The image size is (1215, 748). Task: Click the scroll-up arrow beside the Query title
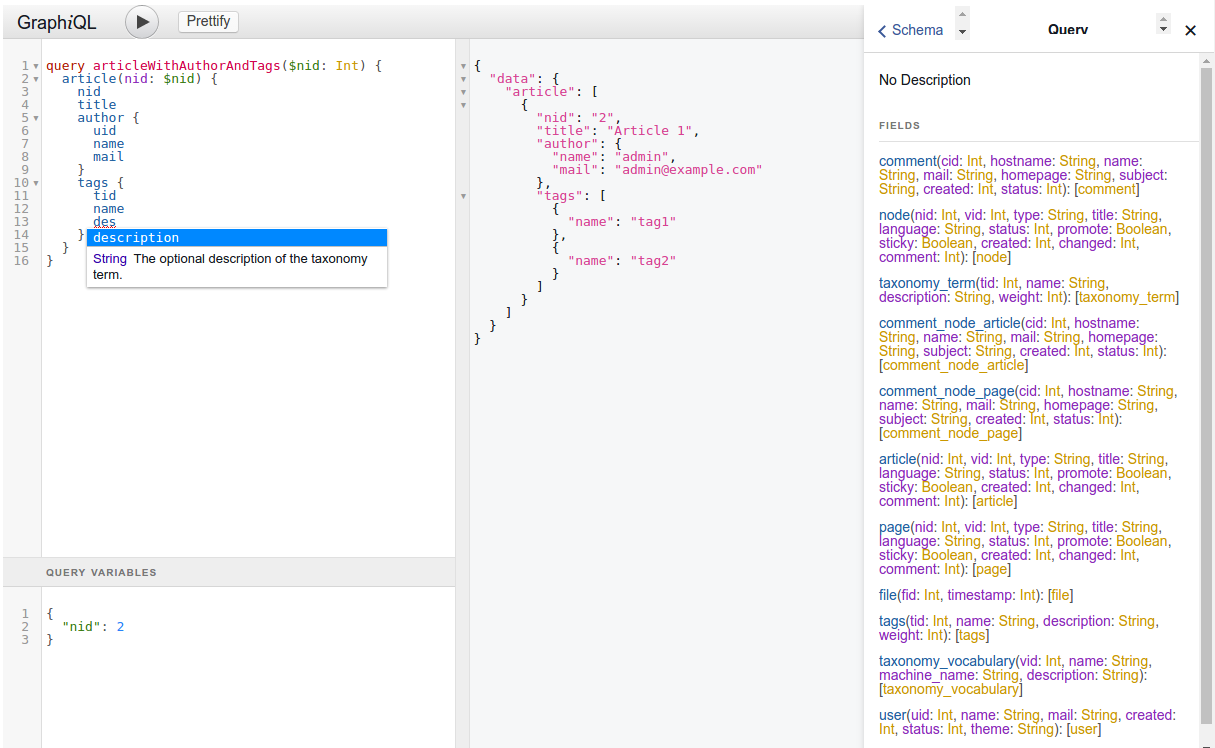click(x=1163, y=18)
